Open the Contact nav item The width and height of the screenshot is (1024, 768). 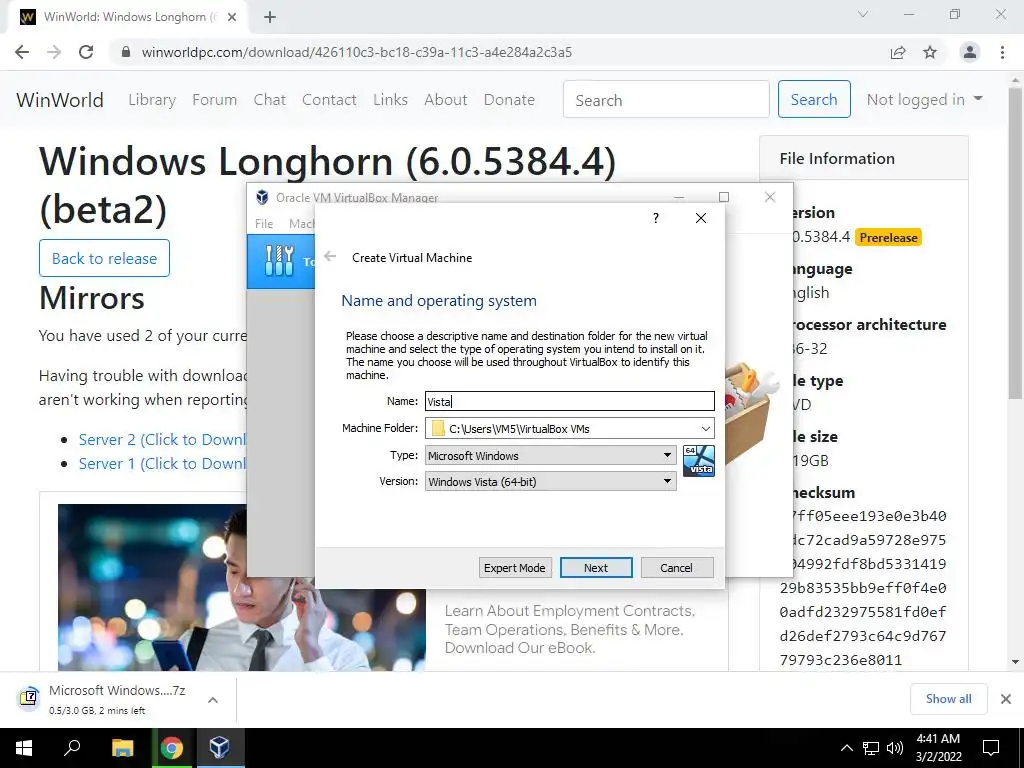329,99
